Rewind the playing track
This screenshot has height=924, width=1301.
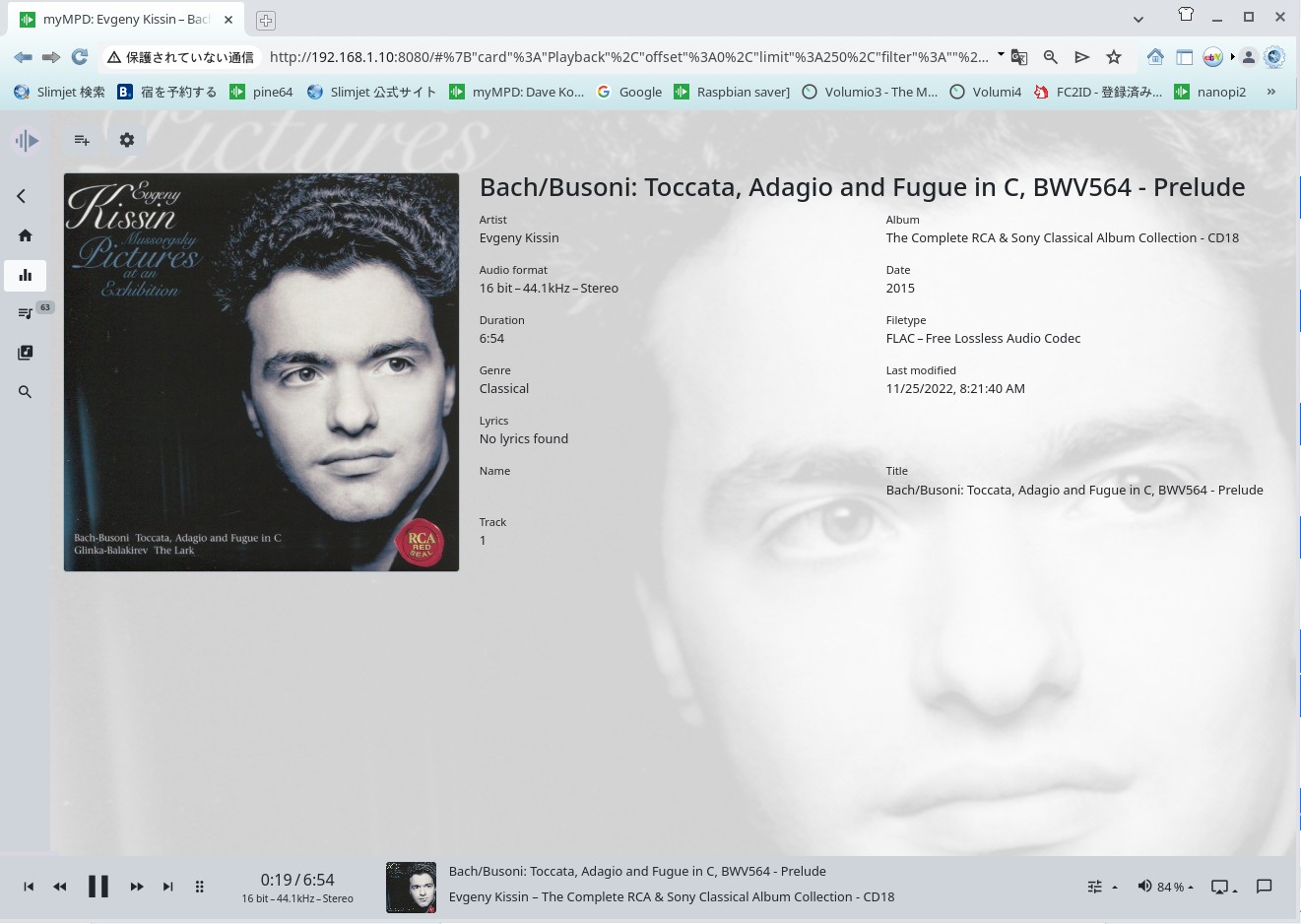point(60,887)
